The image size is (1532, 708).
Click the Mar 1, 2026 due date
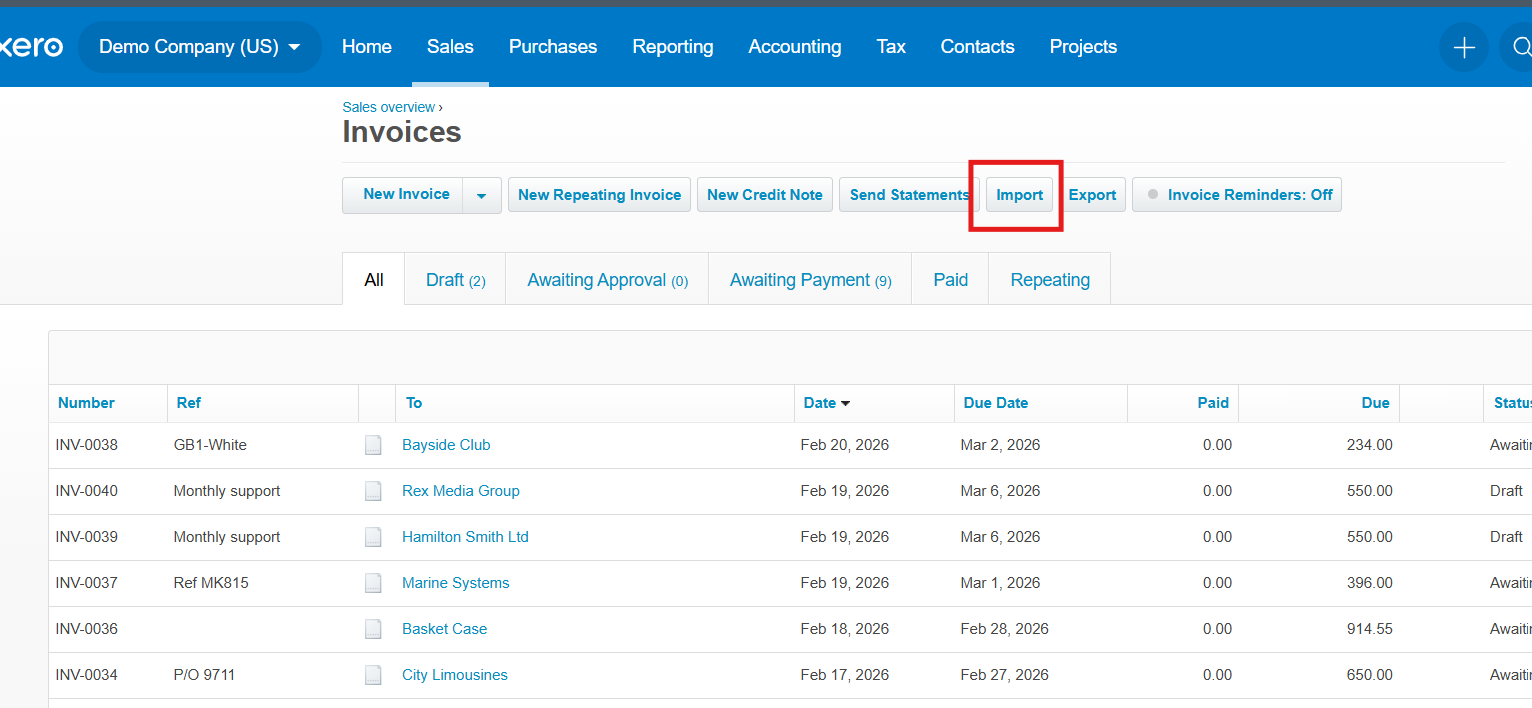1000,583
